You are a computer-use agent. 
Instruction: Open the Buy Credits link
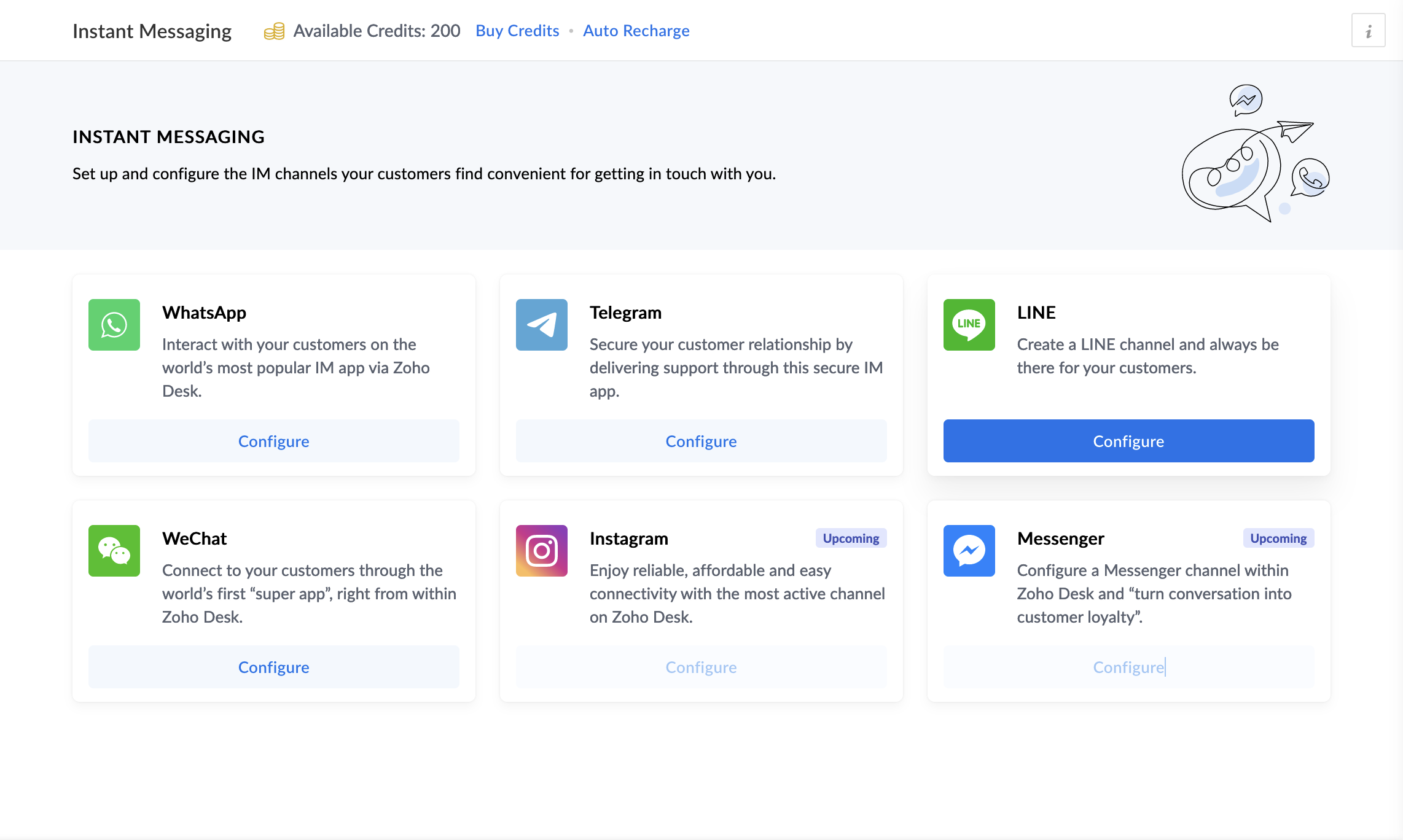[517, 31]
